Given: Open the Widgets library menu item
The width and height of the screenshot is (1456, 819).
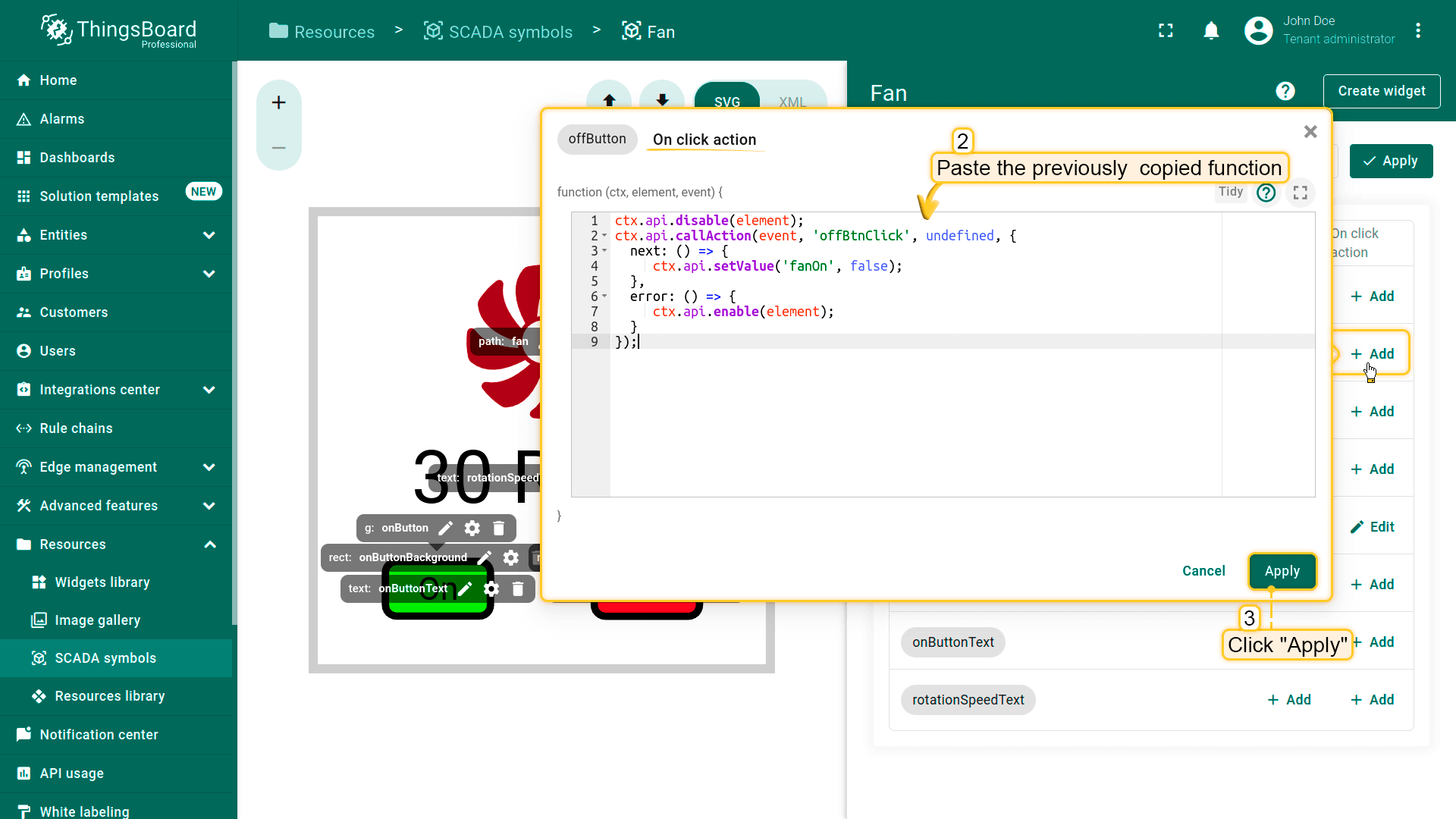Looking at the screenshot, I should click(x=102, y=582).
